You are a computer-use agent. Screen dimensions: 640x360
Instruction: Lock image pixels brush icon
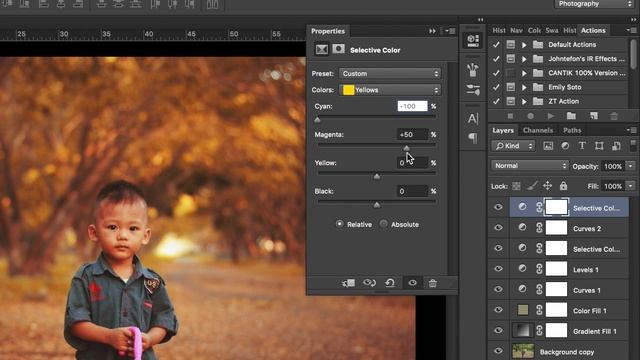point(532,186)
